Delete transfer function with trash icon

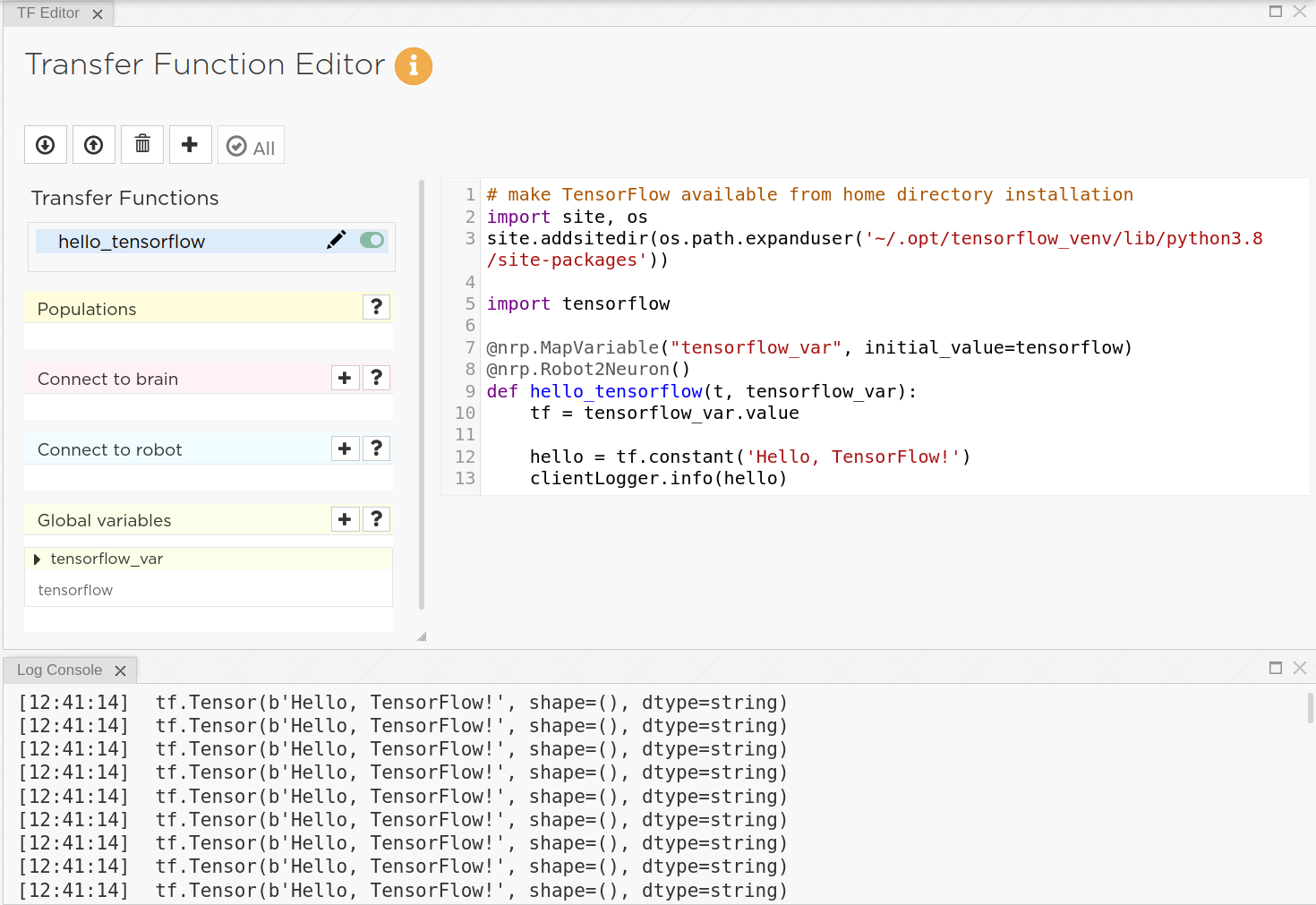coord(142,145)
